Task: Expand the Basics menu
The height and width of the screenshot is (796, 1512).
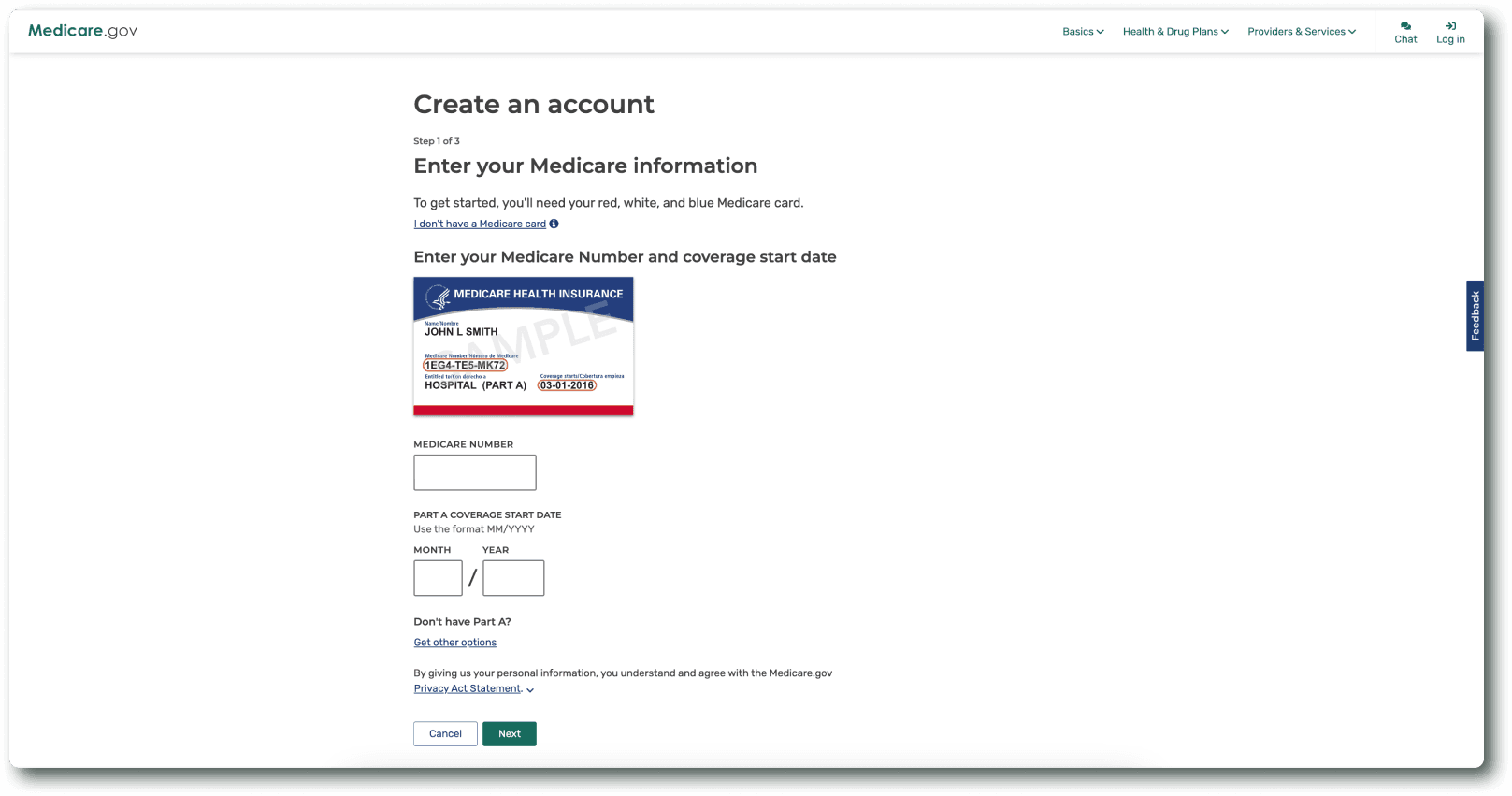Action: point(1083,32)
